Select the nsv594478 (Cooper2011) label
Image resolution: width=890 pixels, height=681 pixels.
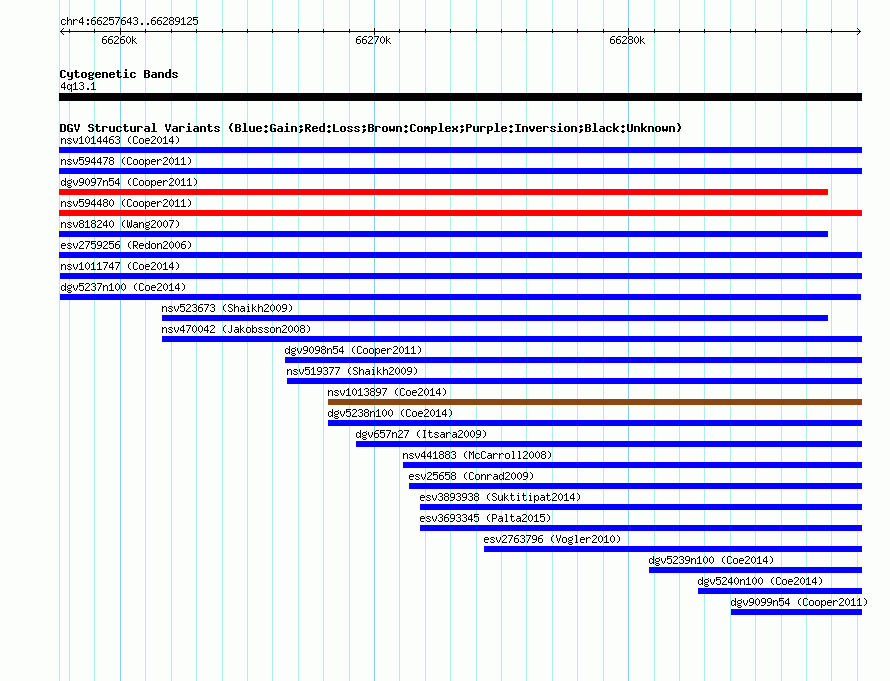pyautogui.click(x=126, y=161)
